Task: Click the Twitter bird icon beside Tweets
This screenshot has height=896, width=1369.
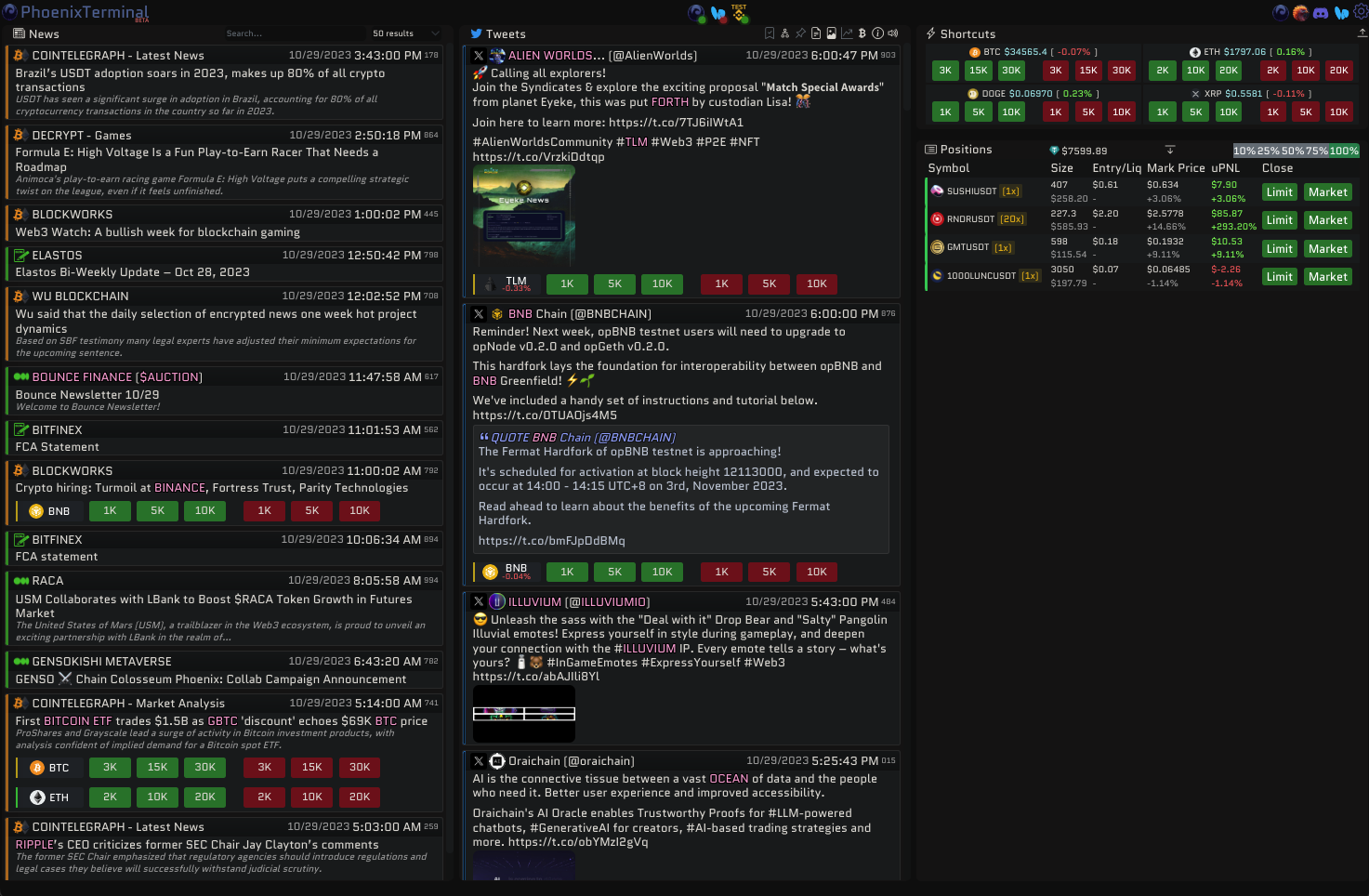Action: (x=476, y=33)
